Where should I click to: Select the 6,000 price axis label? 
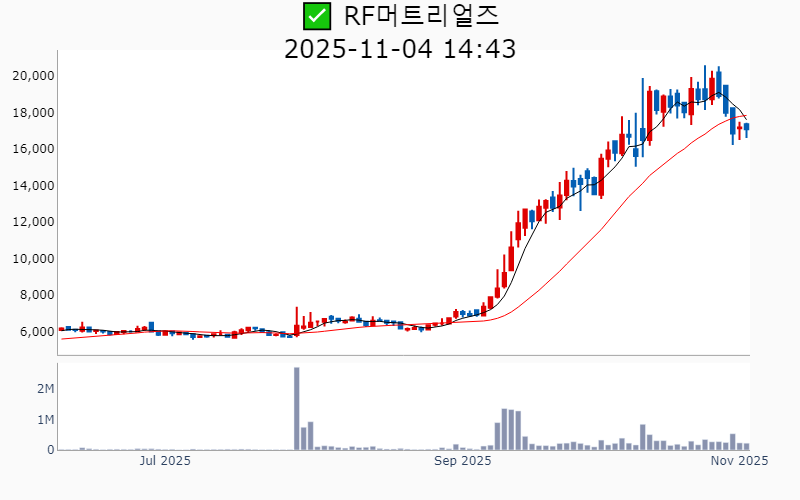(x=38, y=332)
